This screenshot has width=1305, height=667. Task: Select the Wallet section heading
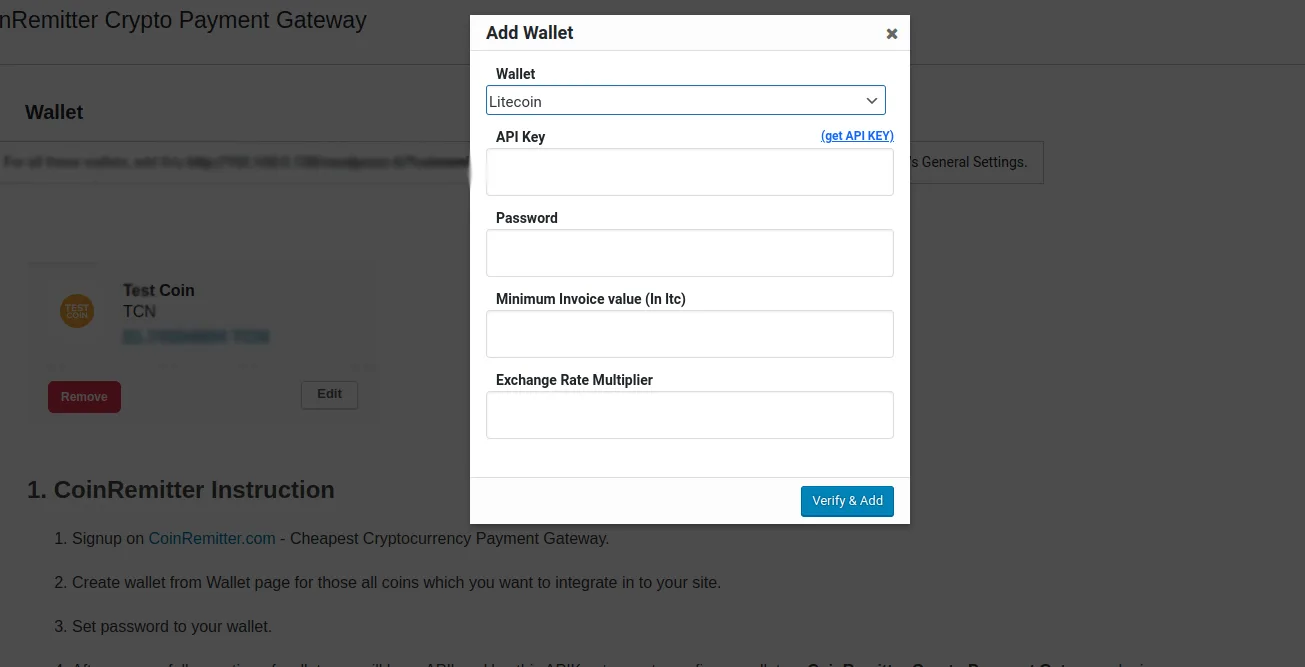(54, 112)
